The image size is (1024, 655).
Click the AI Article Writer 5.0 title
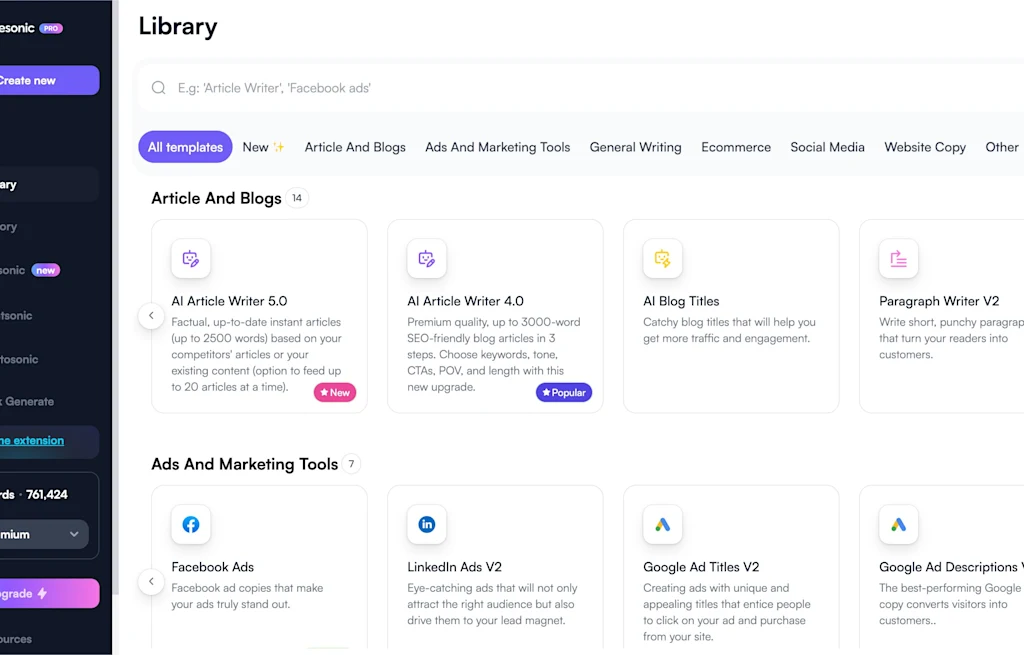(229, 301)
